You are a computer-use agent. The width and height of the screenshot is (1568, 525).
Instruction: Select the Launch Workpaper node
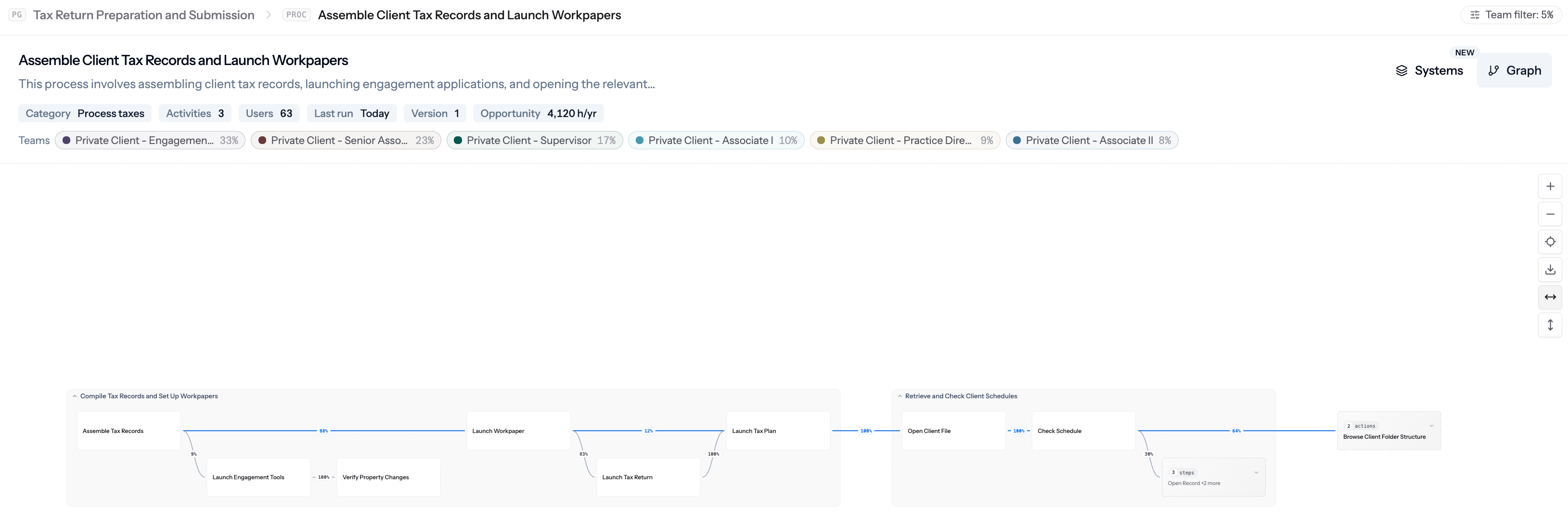519,431
